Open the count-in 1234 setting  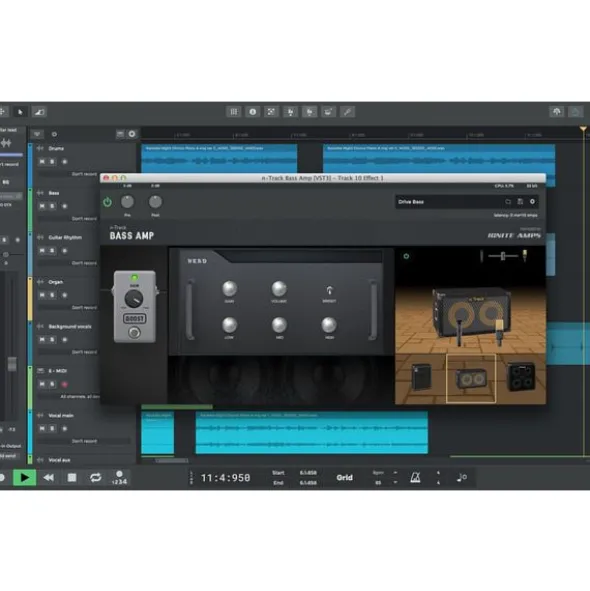pyautogui.click(x=120, y=478)
